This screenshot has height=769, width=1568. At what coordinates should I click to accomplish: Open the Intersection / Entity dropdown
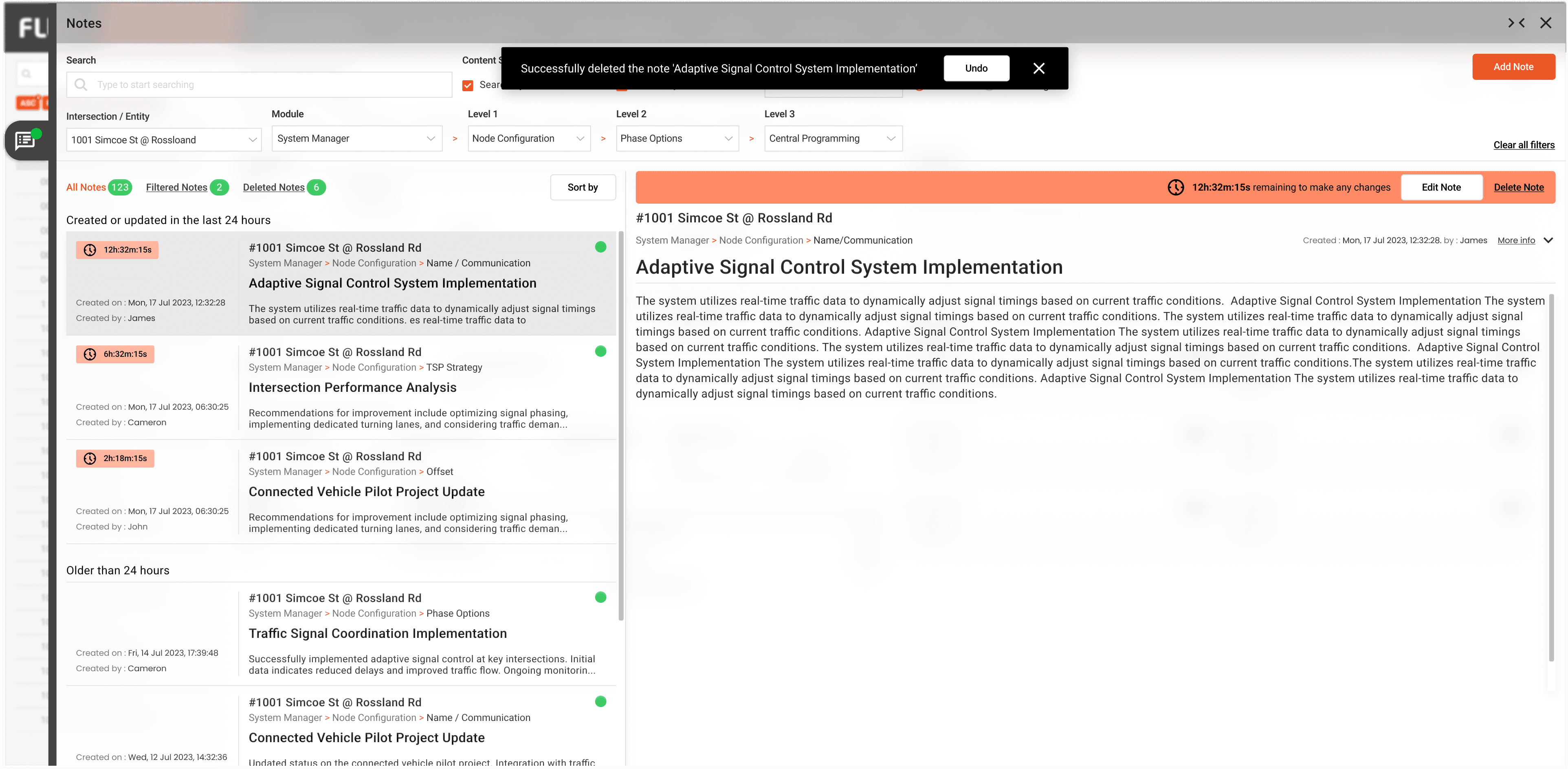coord(163,140)
